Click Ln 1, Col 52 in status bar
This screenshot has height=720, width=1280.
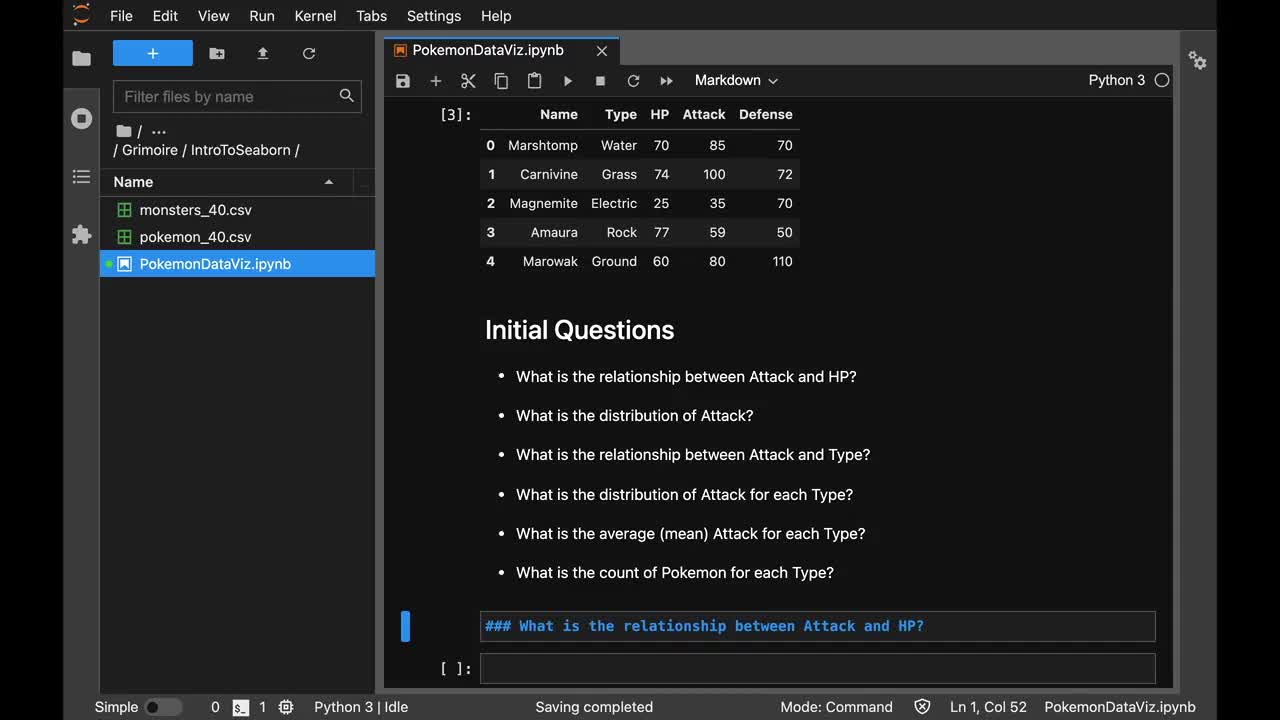(988, 707)
